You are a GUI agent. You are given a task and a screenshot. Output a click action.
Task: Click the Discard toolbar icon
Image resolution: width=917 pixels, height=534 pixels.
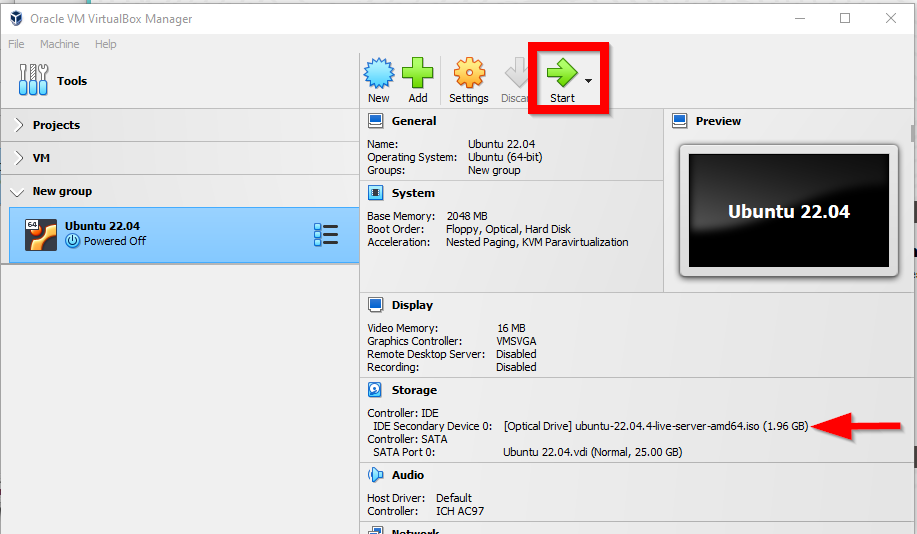tap(516, 73)
